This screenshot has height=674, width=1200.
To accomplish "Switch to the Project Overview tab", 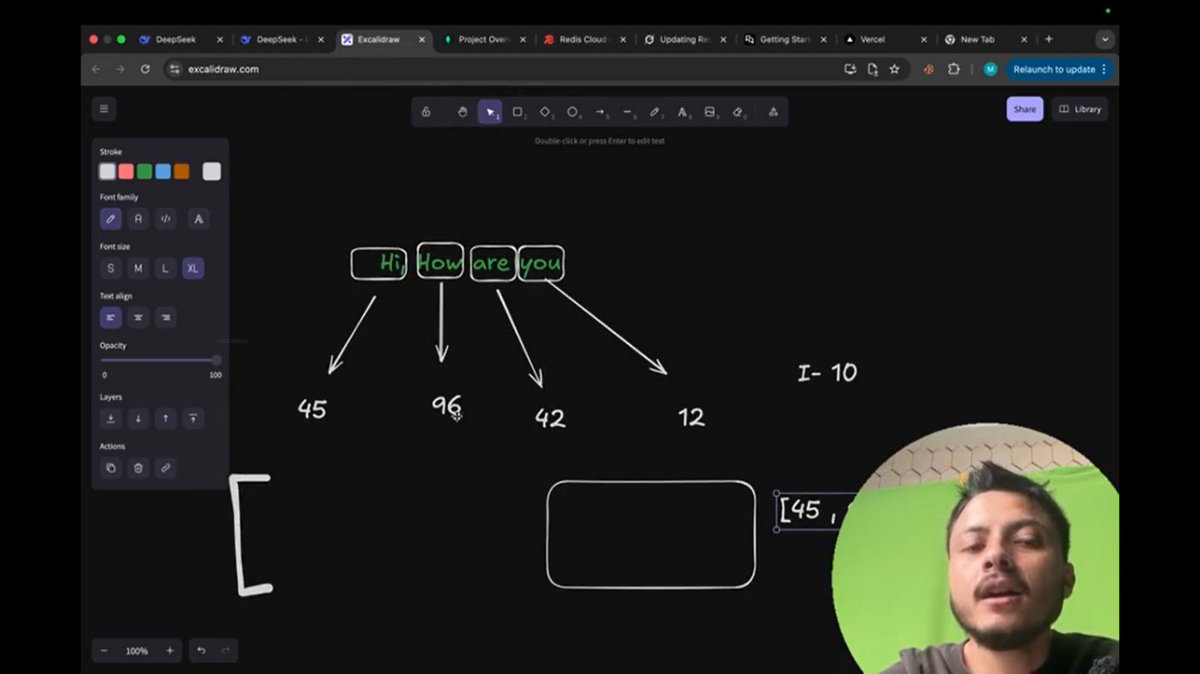I will pyautogui.click(x=482, y=39).
